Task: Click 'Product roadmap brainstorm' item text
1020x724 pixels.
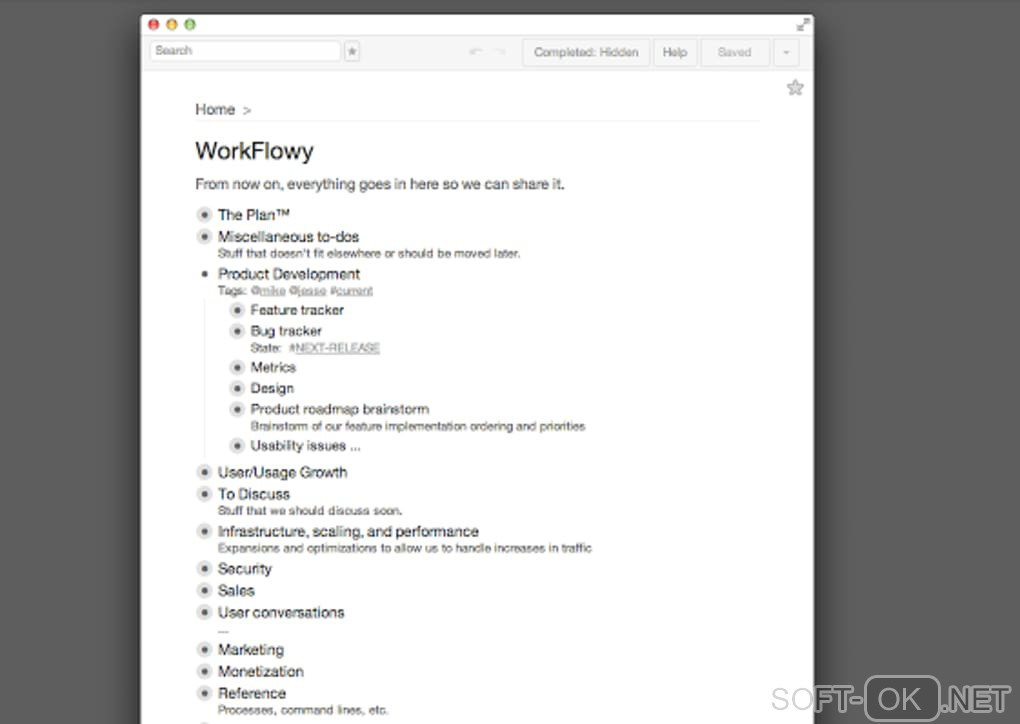Action: click(x=340, y=409)
